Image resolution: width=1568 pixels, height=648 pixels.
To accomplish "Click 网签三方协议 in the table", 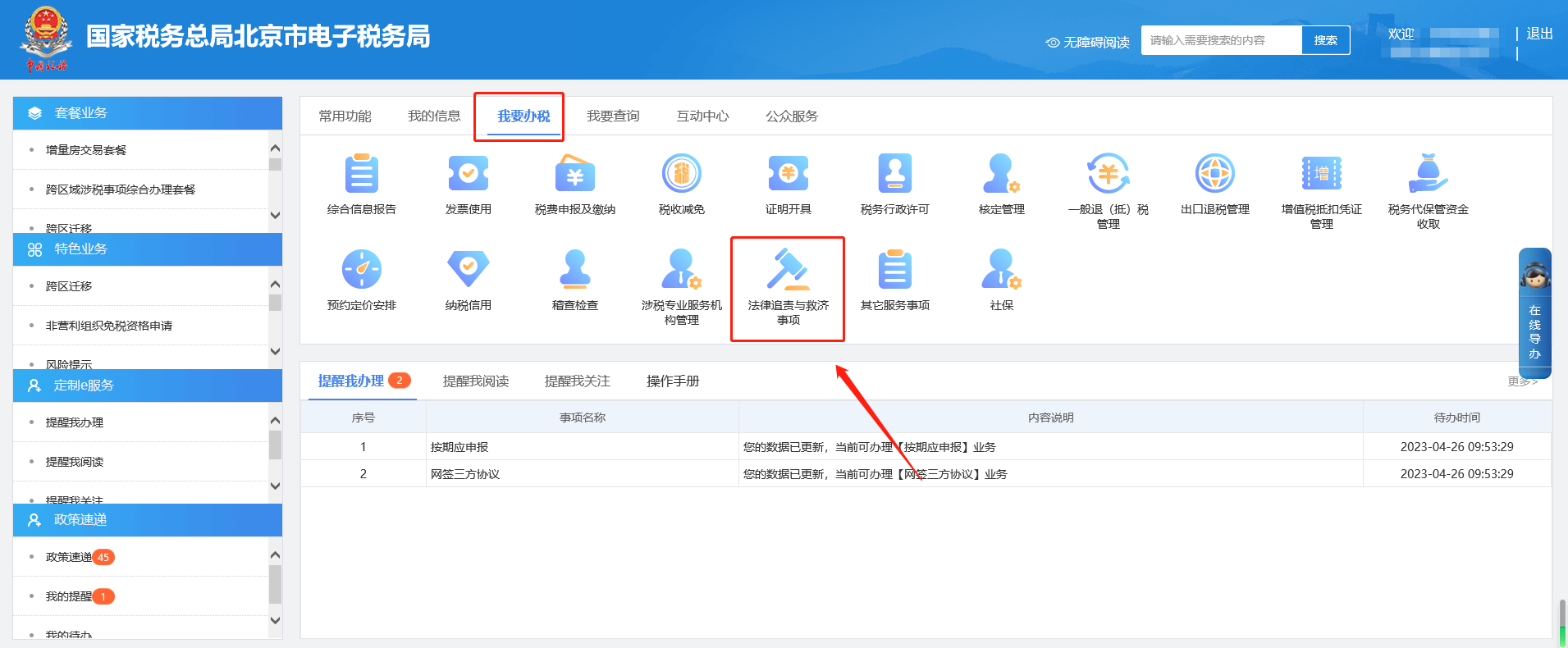I will pos(465,474).
